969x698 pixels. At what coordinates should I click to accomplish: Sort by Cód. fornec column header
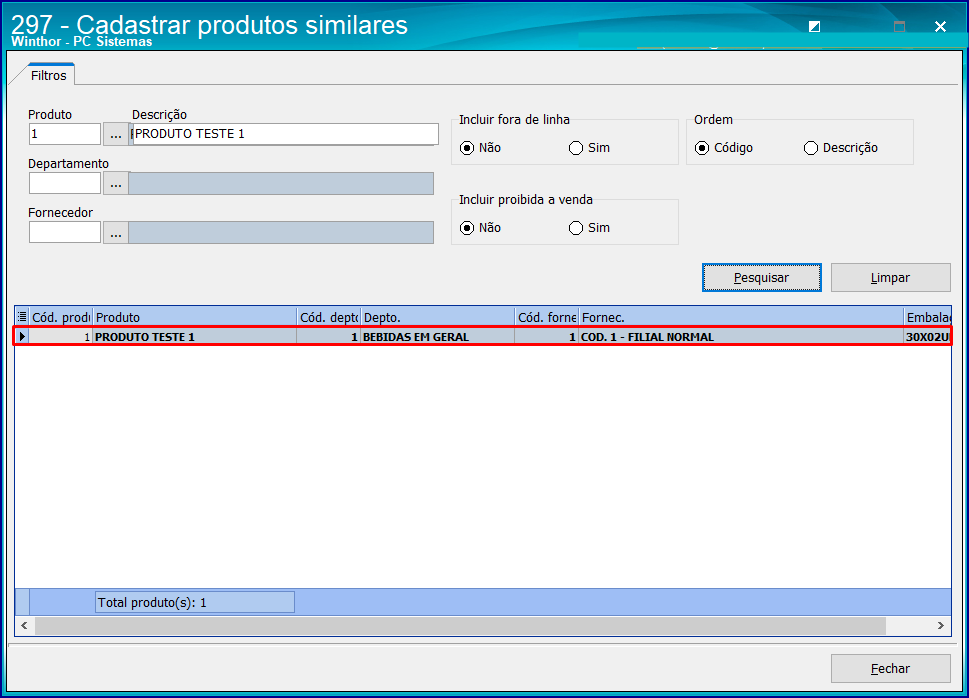[x=547, y=317]
